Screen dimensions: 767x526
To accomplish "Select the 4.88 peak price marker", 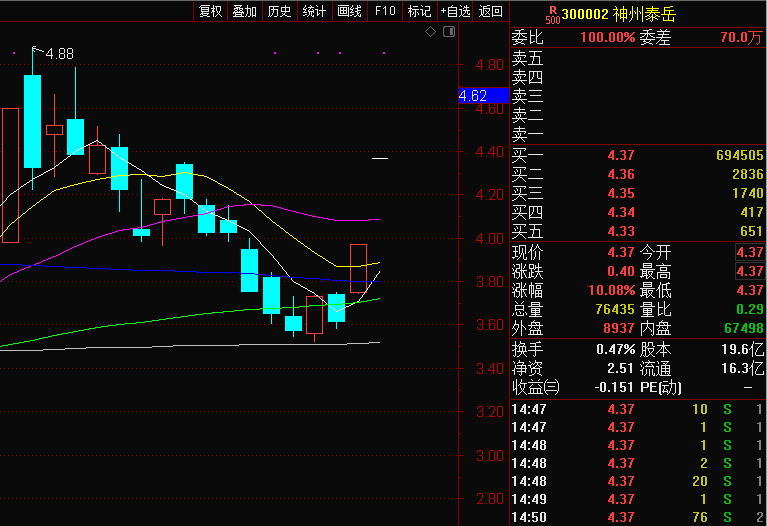I will (x=59, y=53).
